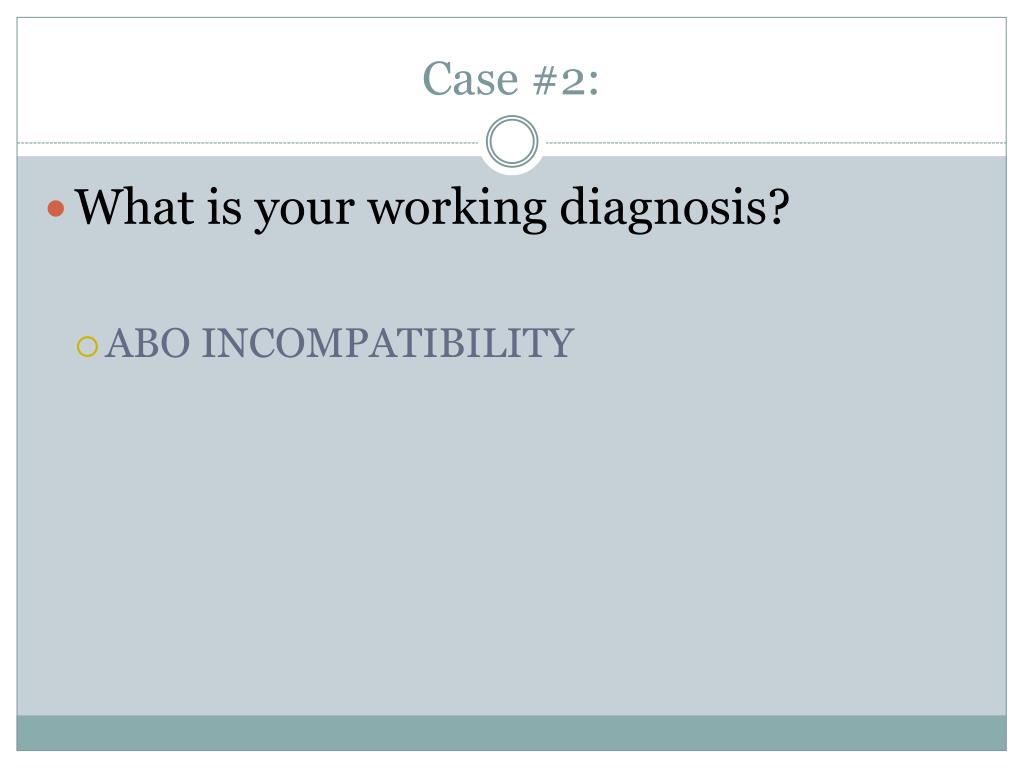Click the word 'working' in the question
Viewport: 1024px width, 768px height.
click(x=457, y=209)
